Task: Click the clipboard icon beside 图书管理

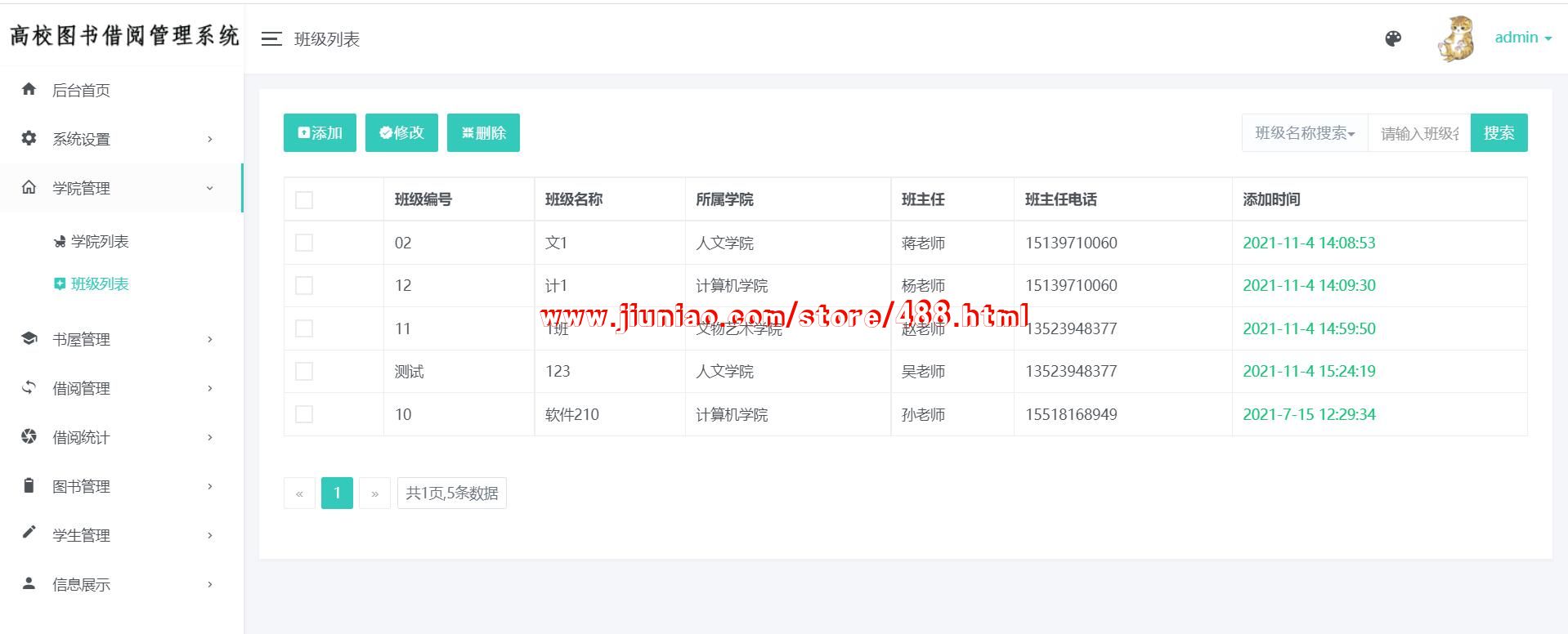Action: [29, 485]
